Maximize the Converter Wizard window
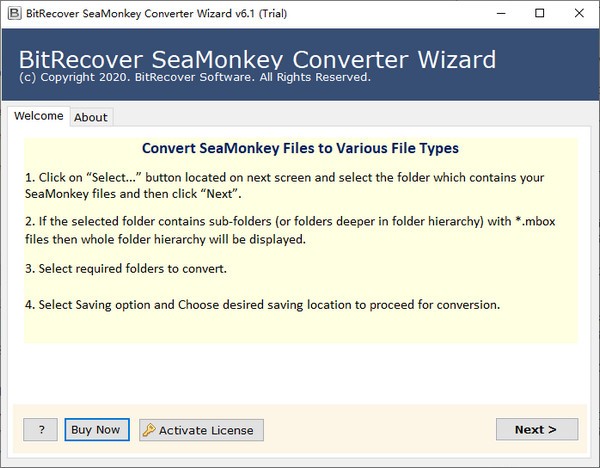The width and height of the screenshot is (600, 468). tap(540, 13)
